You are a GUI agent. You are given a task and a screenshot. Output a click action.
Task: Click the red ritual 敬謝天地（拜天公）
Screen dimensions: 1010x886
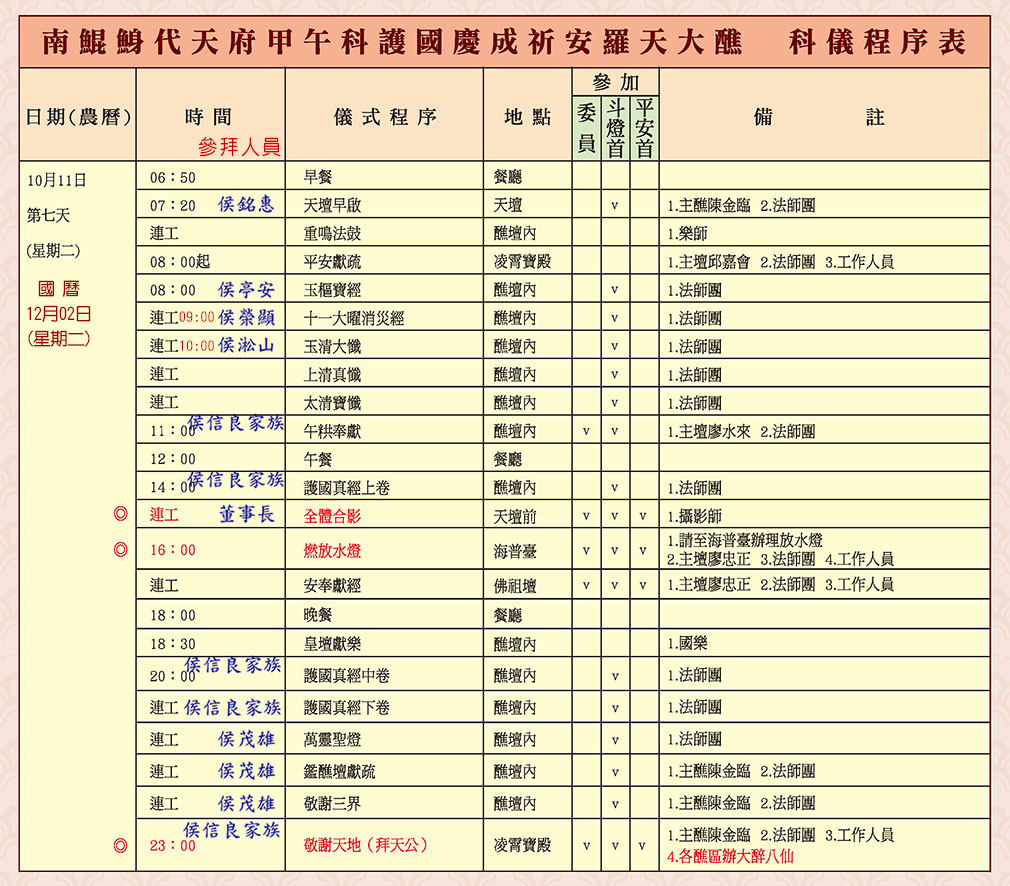tap(365, 845)
